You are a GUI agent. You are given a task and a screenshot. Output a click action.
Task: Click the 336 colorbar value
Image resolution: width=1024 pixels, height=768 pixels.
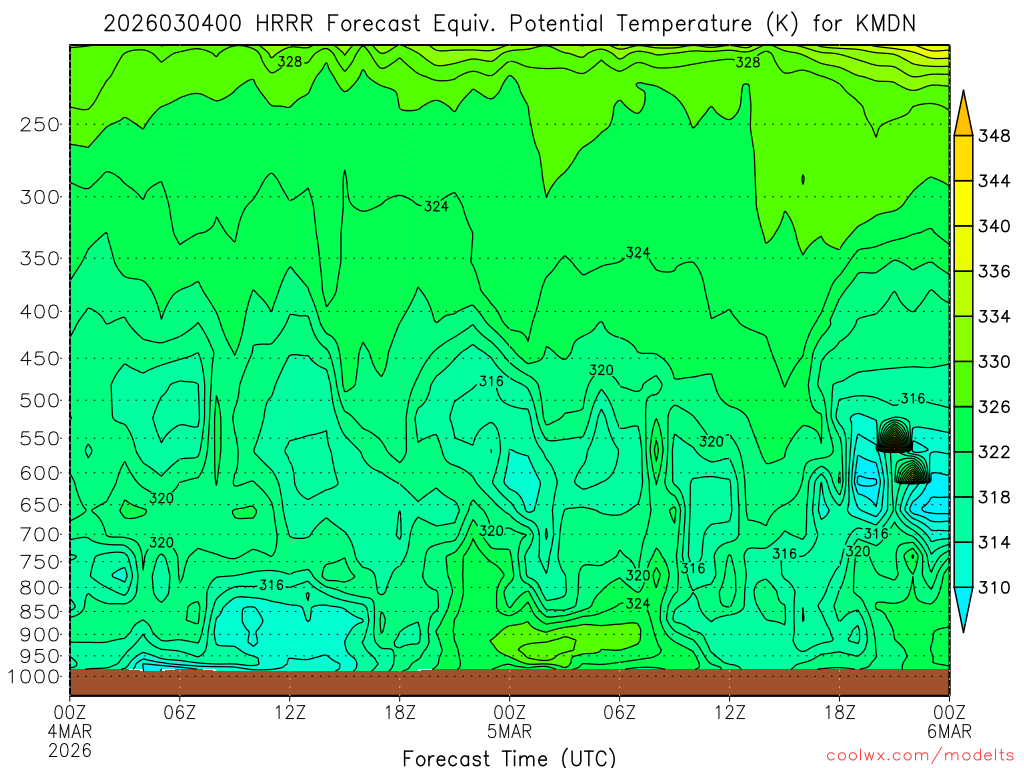coord(994,271)
